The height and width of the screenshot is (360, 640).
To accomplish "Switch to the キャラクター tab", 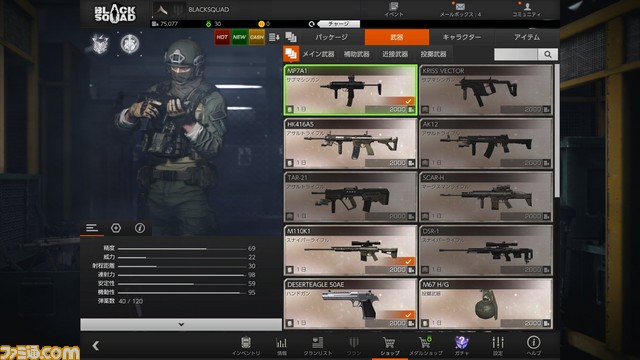I will [x=462, y=37].
